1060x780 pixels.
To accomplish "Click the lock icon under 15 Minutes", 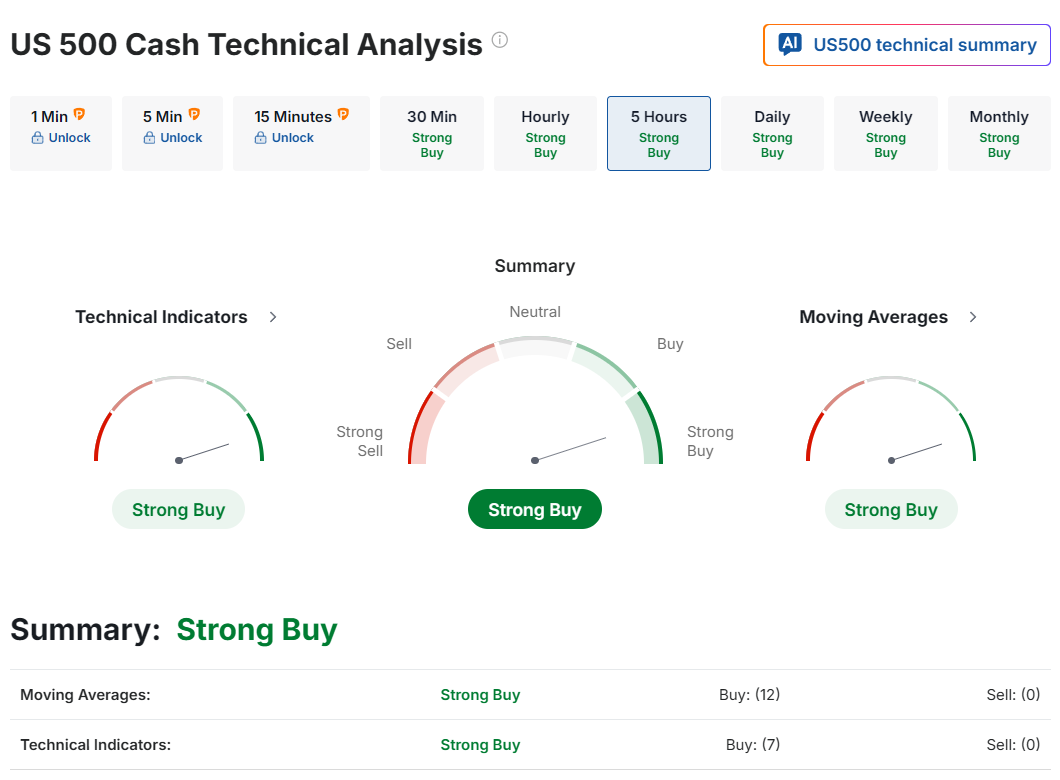I will point(262,138).
